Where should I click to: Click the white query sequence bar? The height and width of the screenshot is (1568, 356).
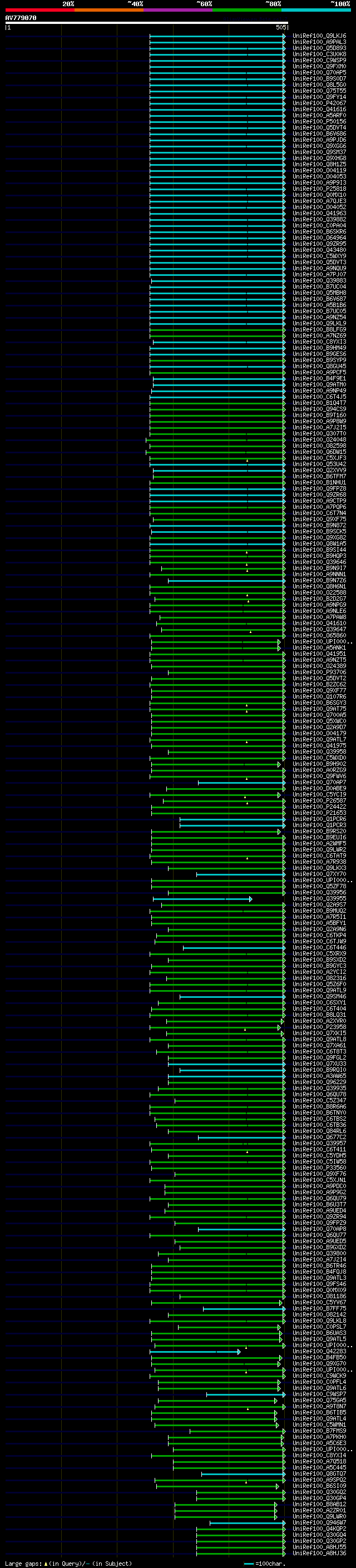click(147, 23)
